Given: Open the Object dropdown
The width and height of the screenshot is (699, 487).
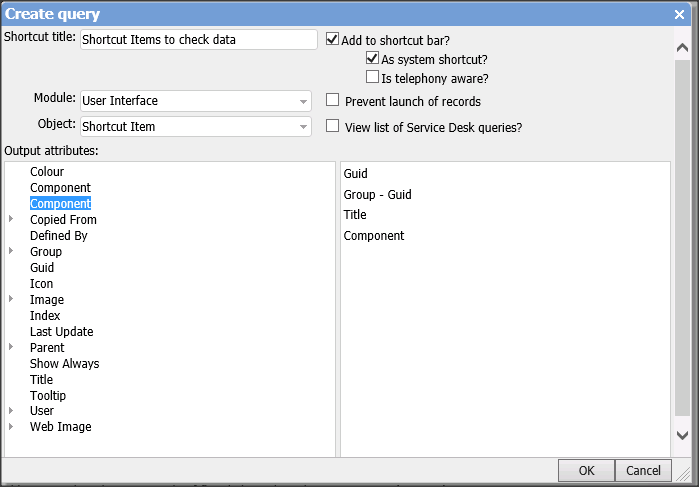Looking at the screenshot, I should tap(304, 127).
